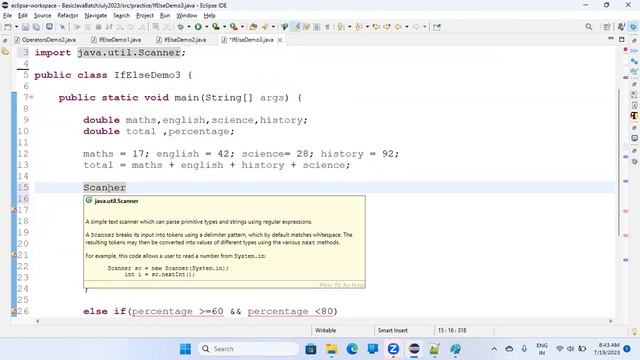Viewport: 640px width, 360px height.
Task: Click java.util.Scanner heading in tooltip
Action: pyautogui.click(x=116, y=201)
